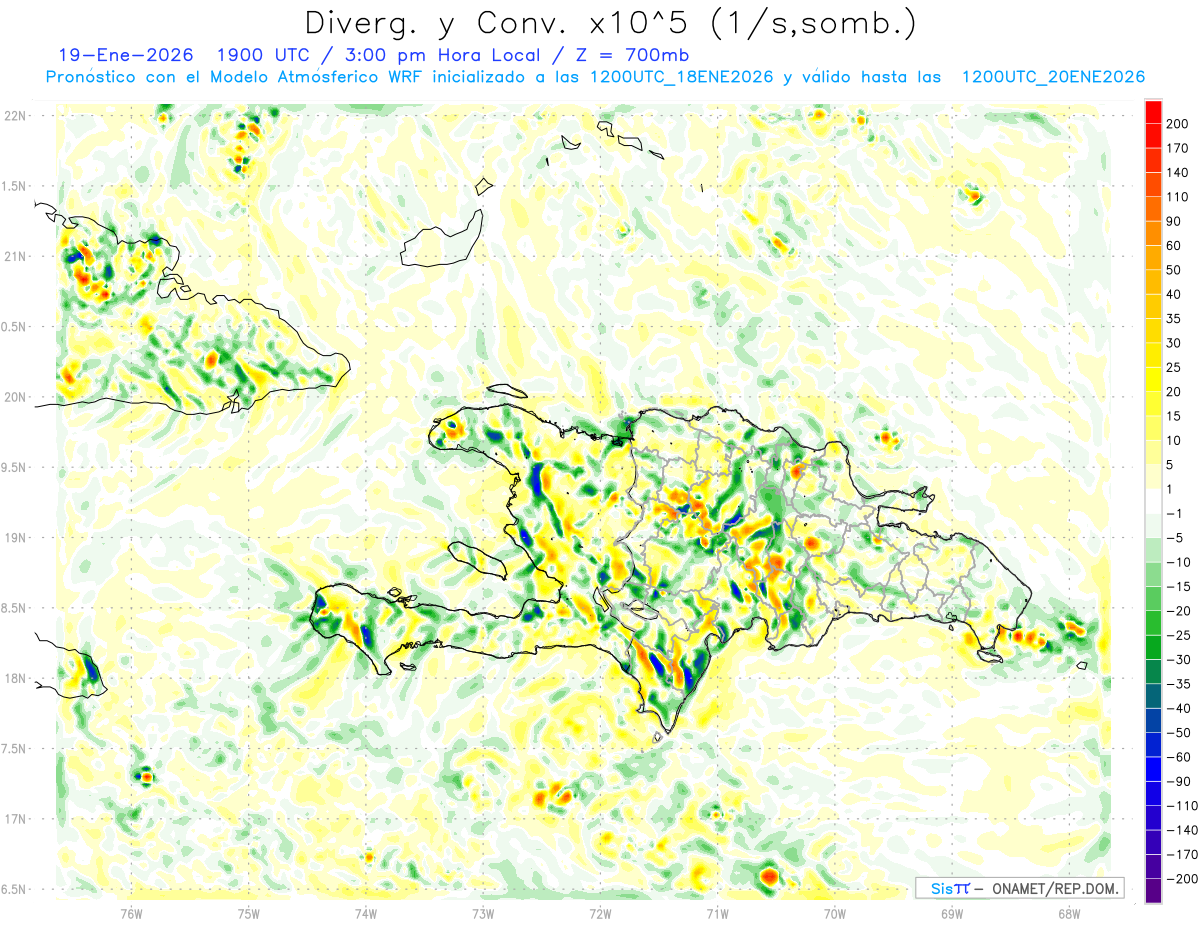Click the 21N latitude label
Image resolution: width=1200 pixels, height=927 pixels.
click(x=15, y=256)
